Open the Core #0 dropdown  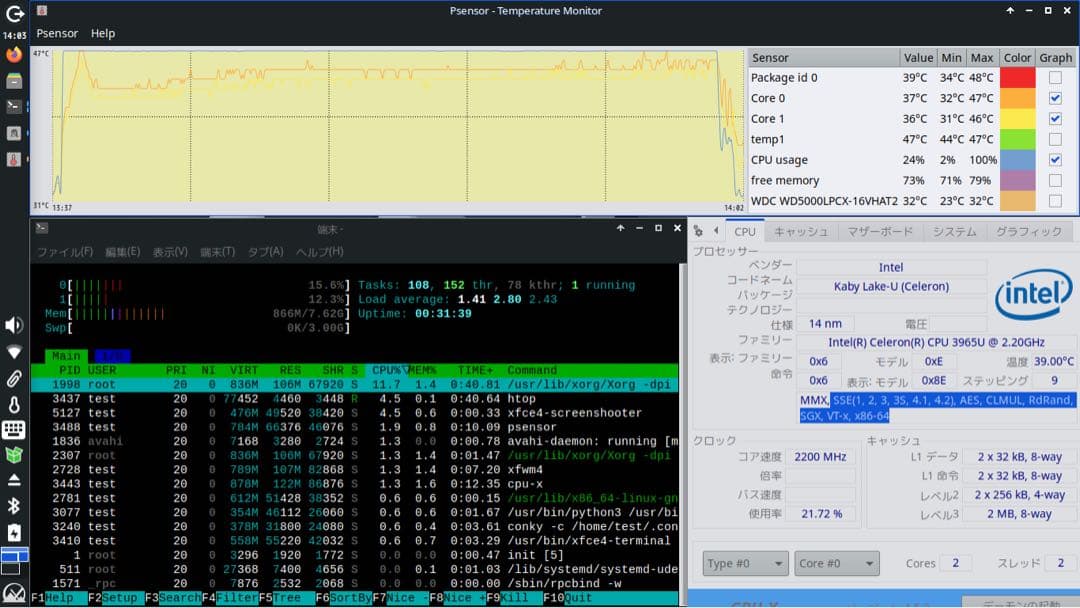pyautogui.click(x=836, y=563)
